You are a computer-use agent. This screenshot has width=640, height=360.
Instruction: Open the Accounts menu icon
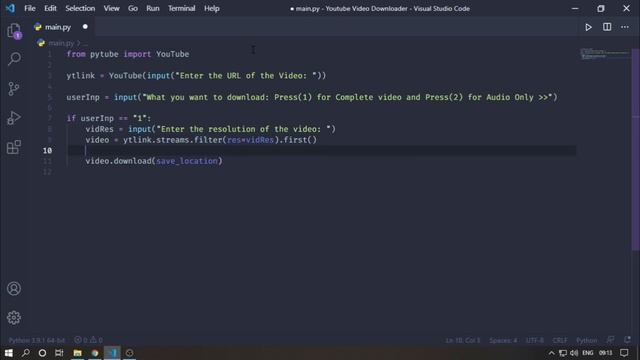point(14,289)
